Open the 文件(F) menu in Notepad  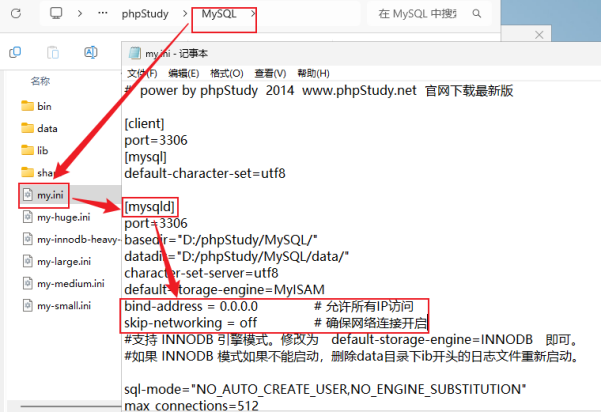(142, 73)
